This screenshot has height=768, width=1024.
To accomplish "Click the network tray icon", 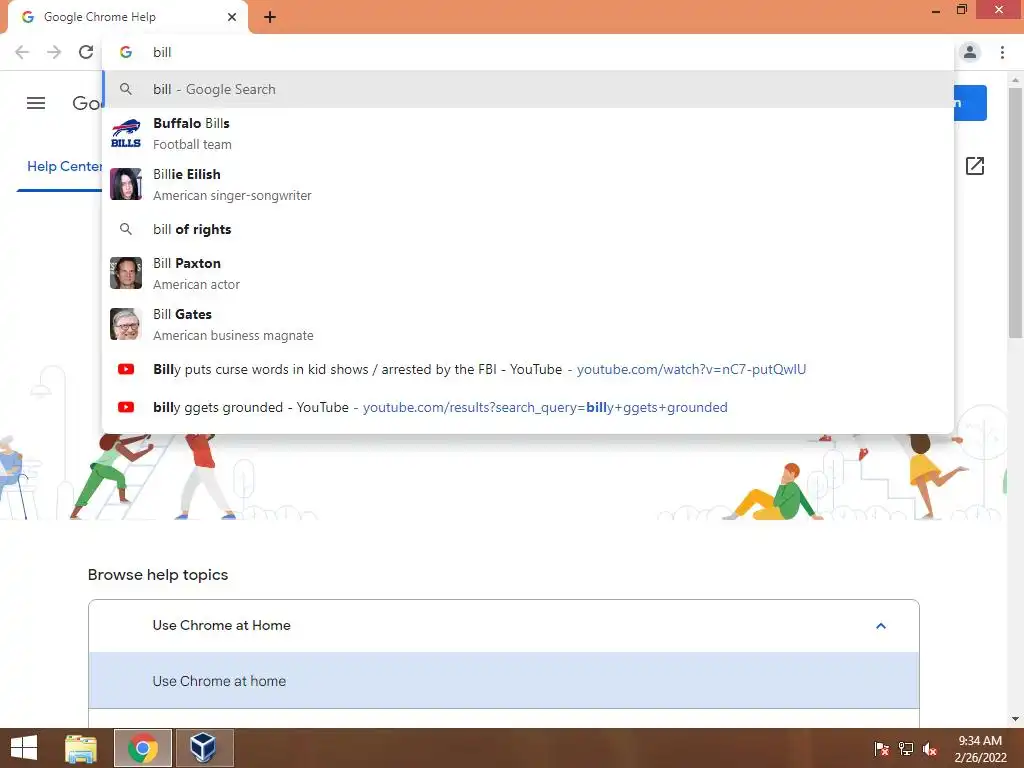I will click(906, 748).
